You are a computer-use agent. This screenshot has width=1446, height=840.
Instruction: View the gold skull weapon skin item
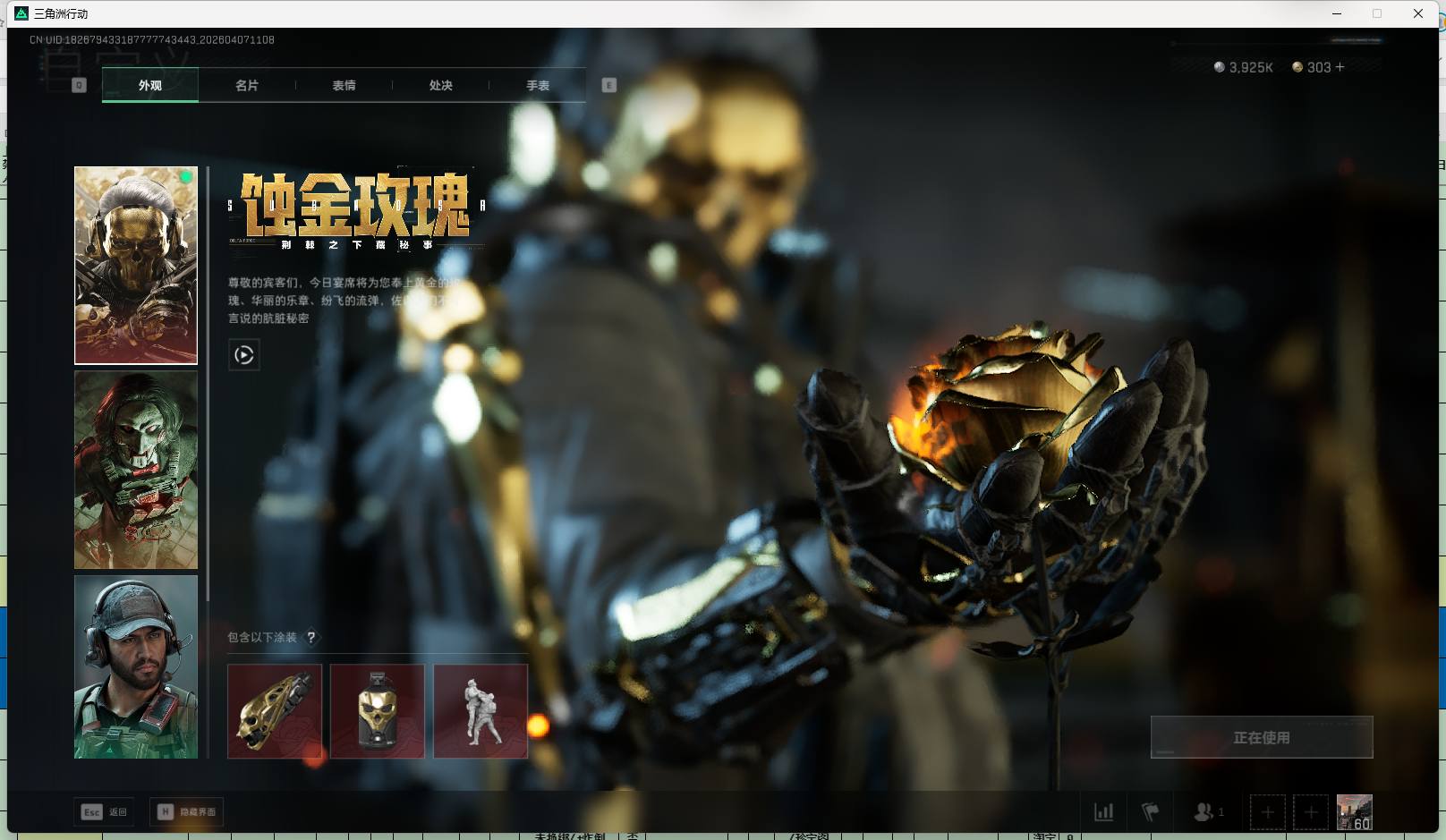[x=275, y=711]
